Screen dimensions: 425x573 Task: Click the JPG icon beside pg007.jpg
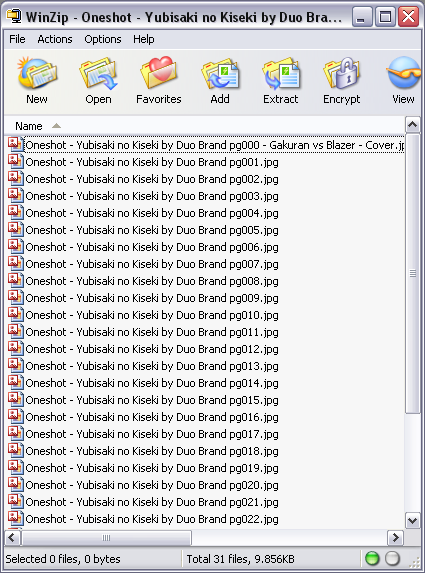[16, 263]
